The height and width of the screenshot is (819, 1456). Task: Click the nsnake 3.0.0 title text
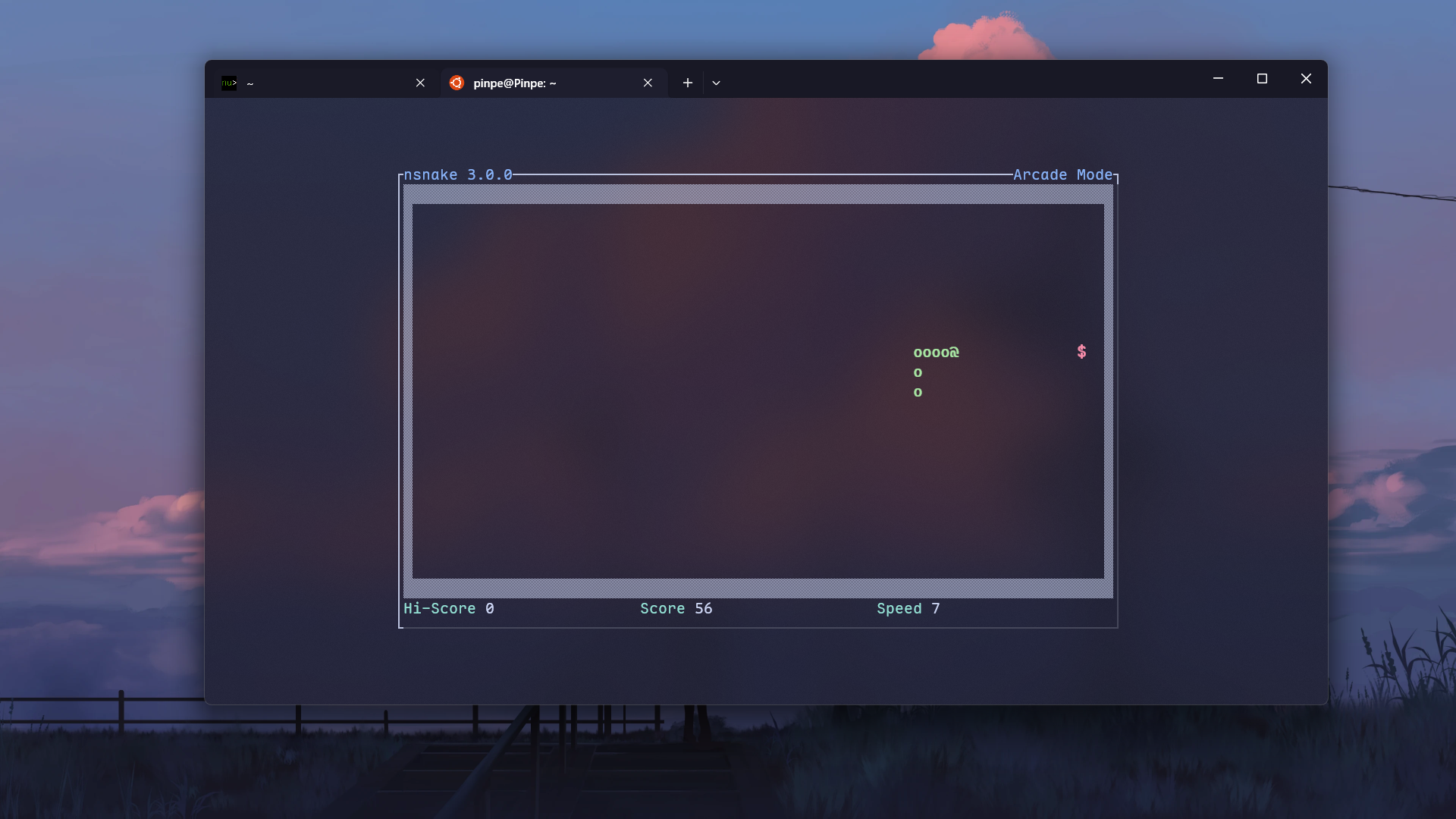pyautogui.click(x=458, y=175)
